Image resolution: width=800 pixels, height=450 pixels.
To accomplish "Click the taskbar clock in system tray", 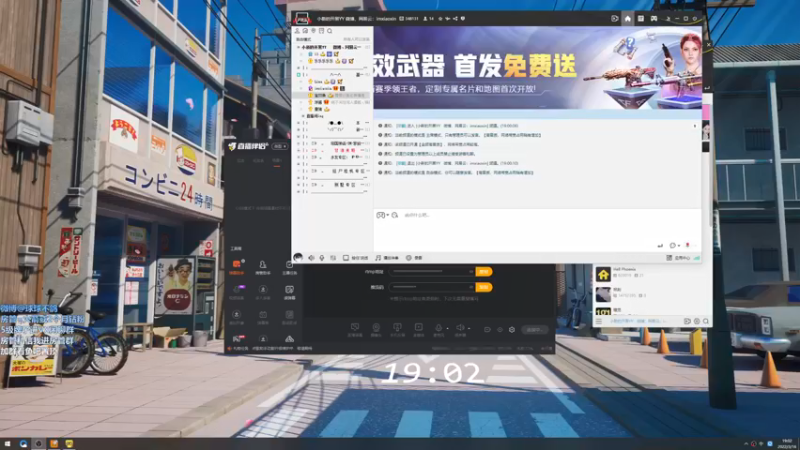I will [x=786, y=443].
